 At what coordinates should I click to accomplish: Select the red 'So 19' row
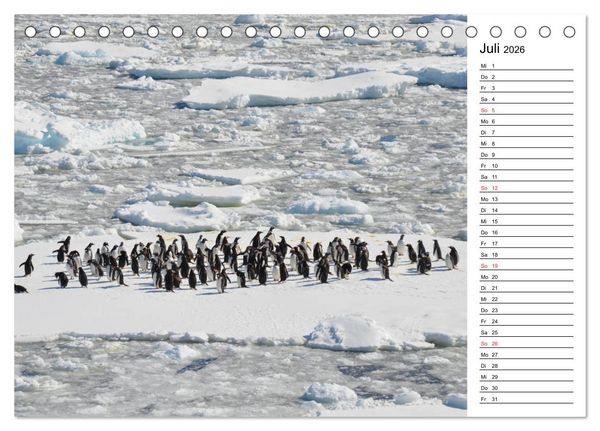pos(527,266)
